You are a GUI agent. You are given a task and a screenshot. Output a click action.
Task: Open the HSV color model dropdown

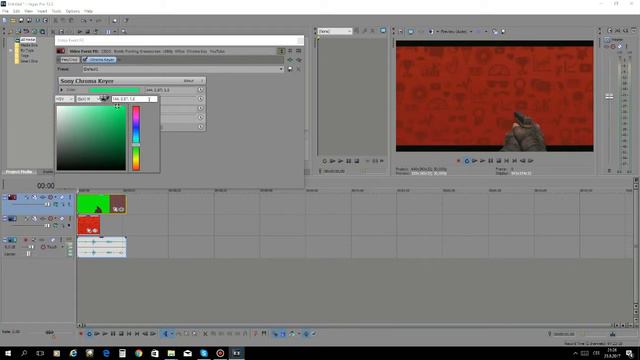(x=64, y=99)
